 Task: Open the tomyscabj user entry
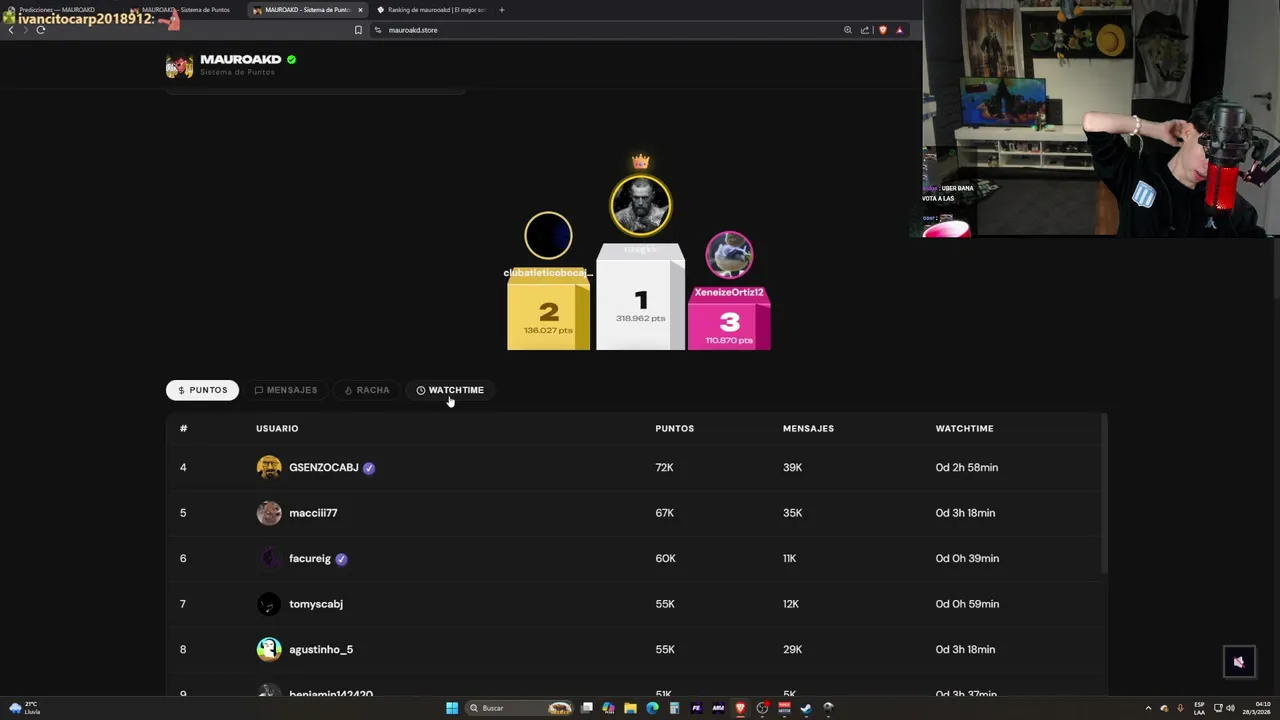316,604
